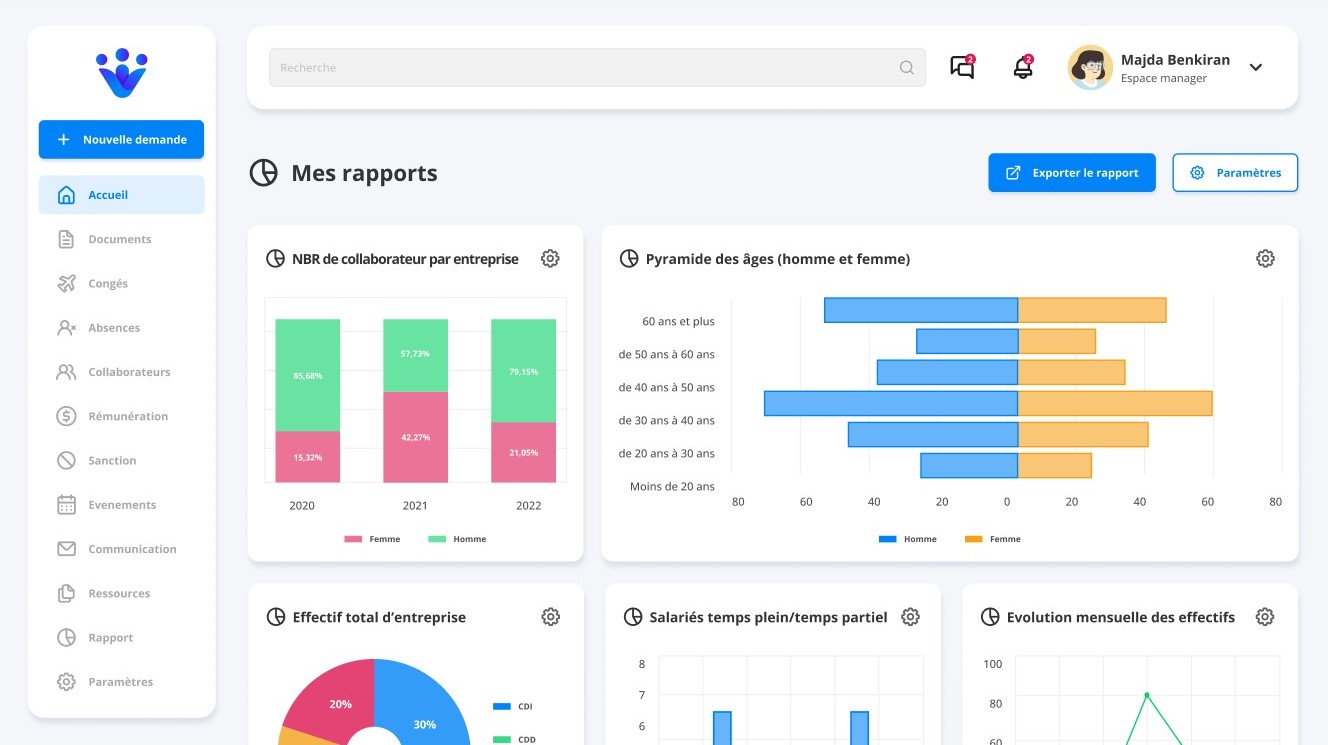Click the Femme bar for 60 ans et plus
The width and height of the screenshot is (1328, 745).
(x=1092, y=310)
